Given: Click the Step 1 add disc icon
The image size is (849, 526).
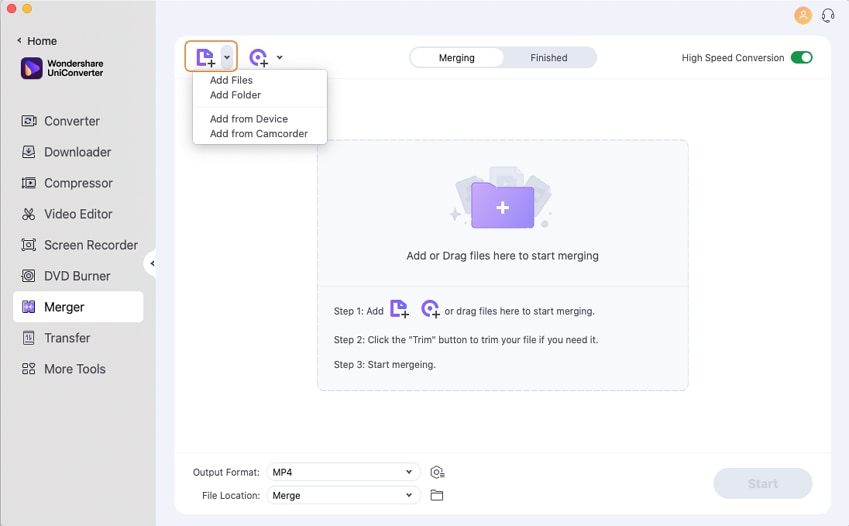Looking at the screenshot, I should (x=430, y=310).
